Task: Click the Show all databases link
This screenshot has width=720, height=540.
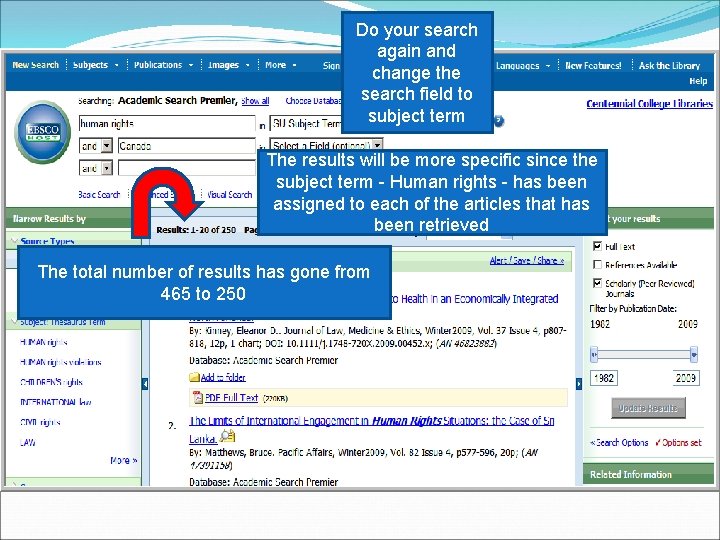Action: (255, 101)
